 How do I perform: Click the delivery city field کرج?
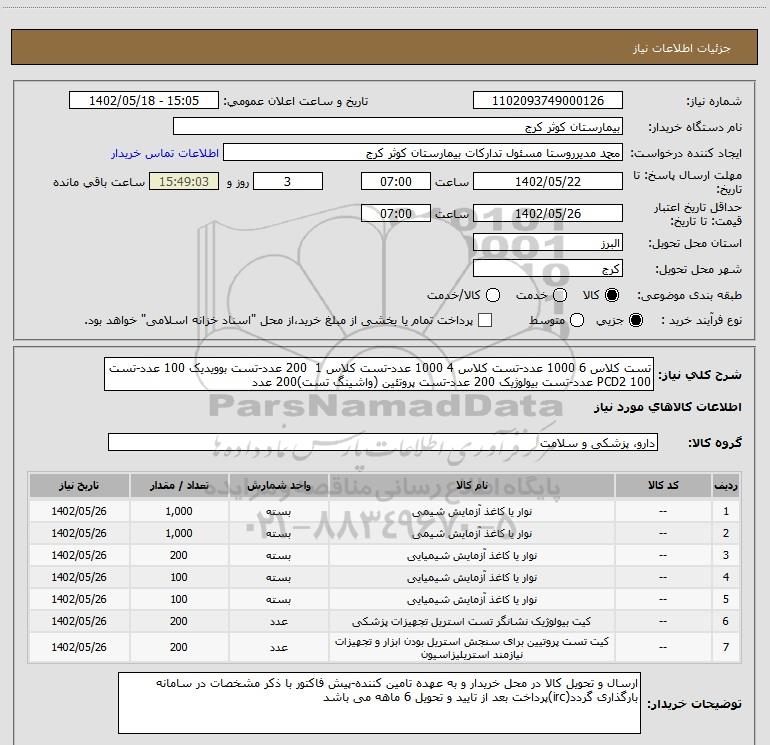tap(548, 269)
